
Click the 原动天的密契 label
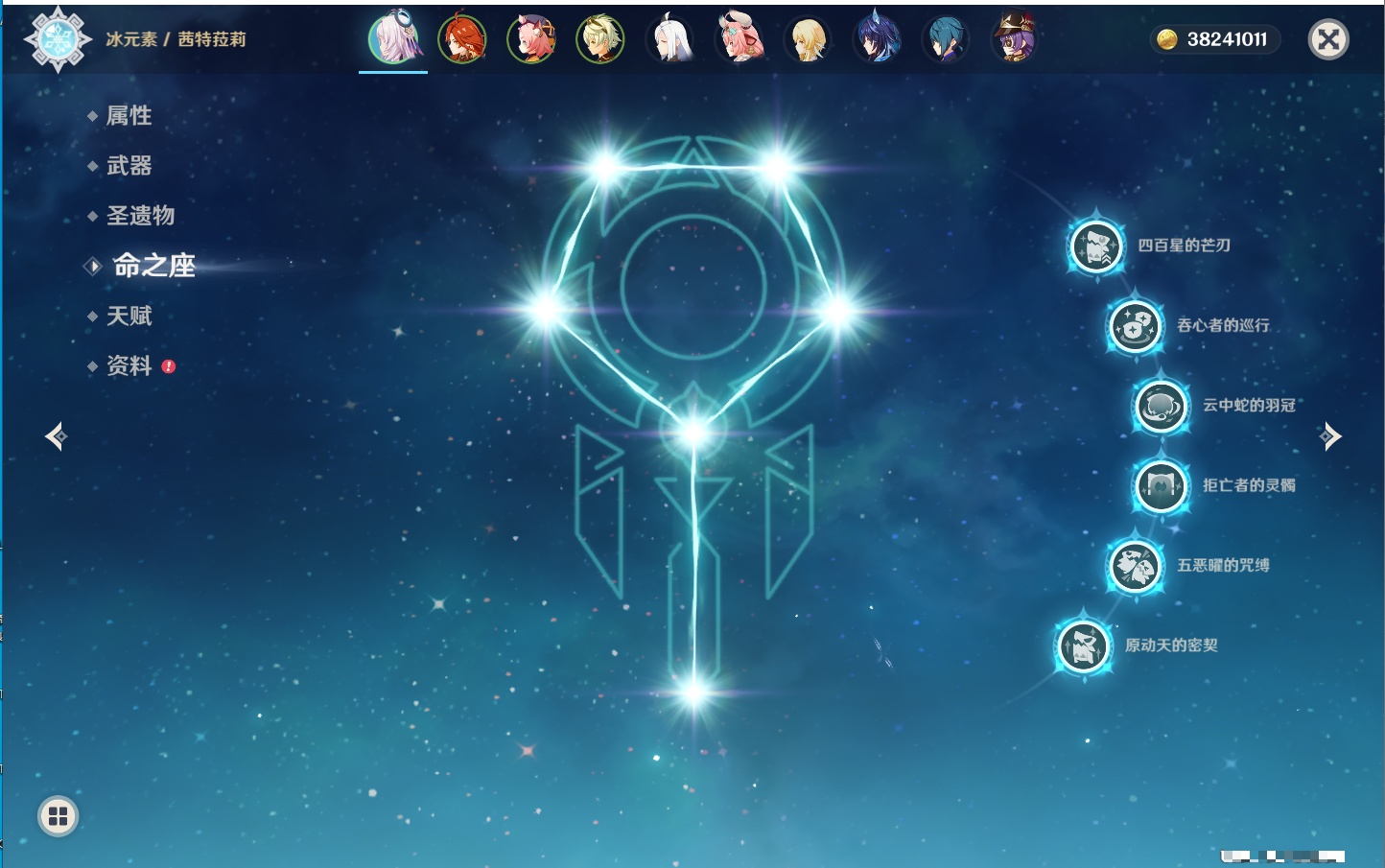click(x=1171, y=645)
